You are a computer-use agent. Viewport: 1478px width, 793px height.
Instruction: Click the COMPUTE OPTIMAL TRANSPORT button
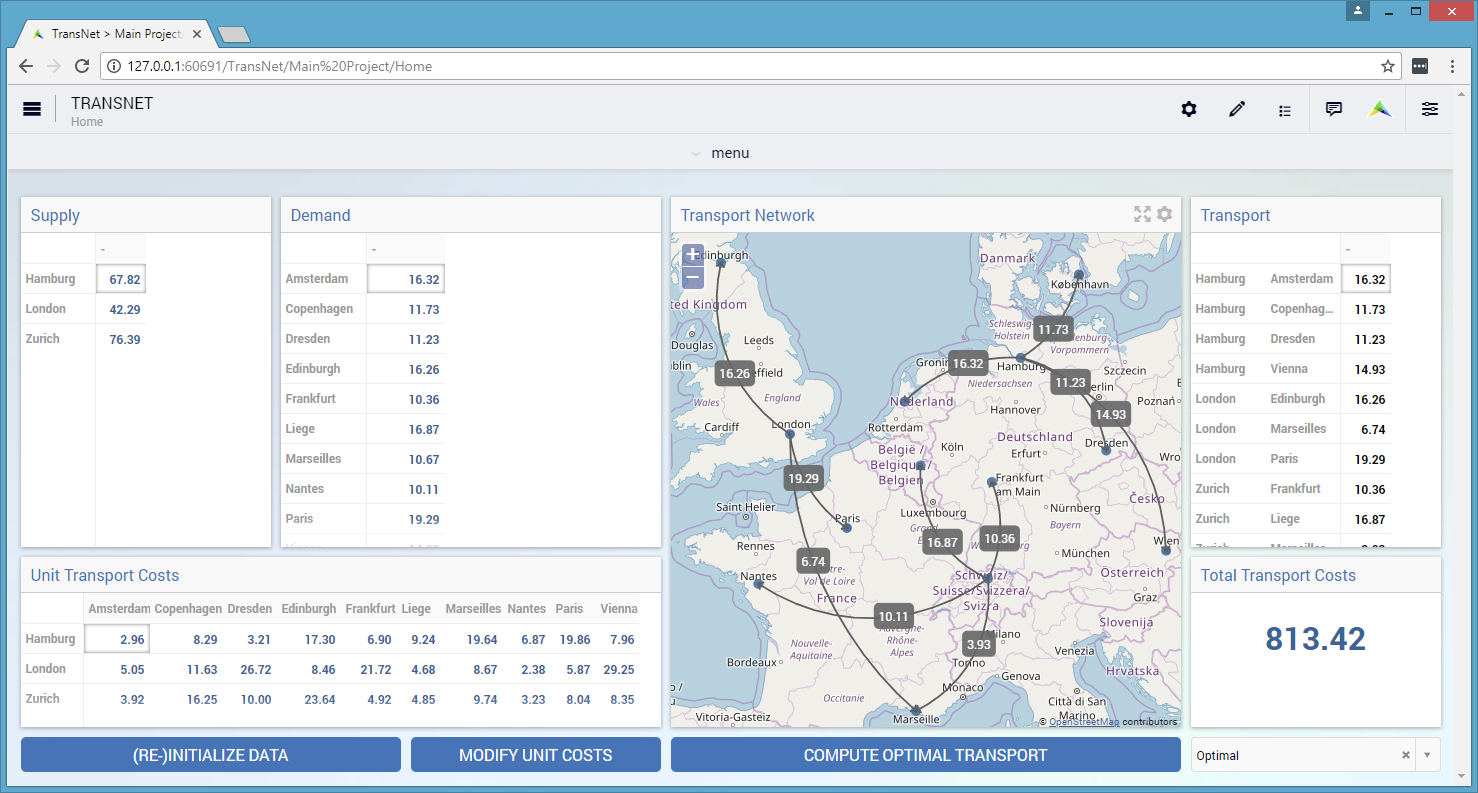coord(926,755)
